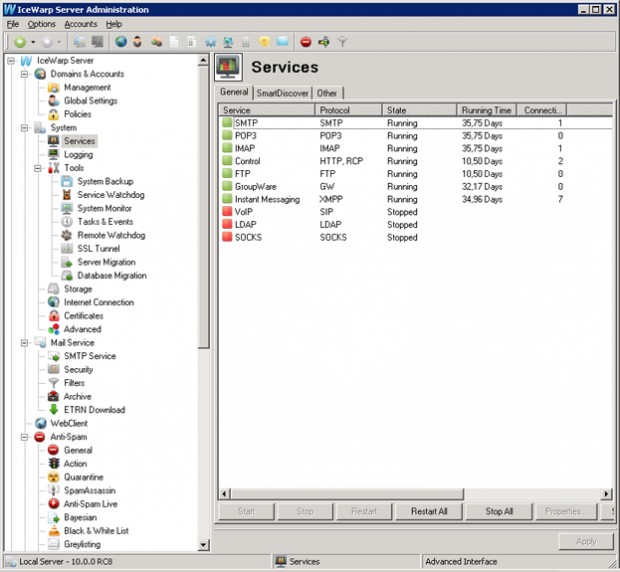Viewport: 620px width, 572px height.
Task: Open the Options menu
Action: [42, 24]
